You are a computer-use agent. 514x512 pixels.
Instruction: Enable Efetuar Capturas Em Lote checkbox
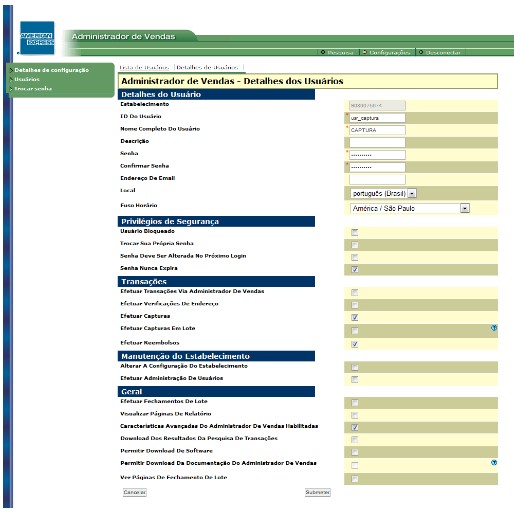(355, 331)
